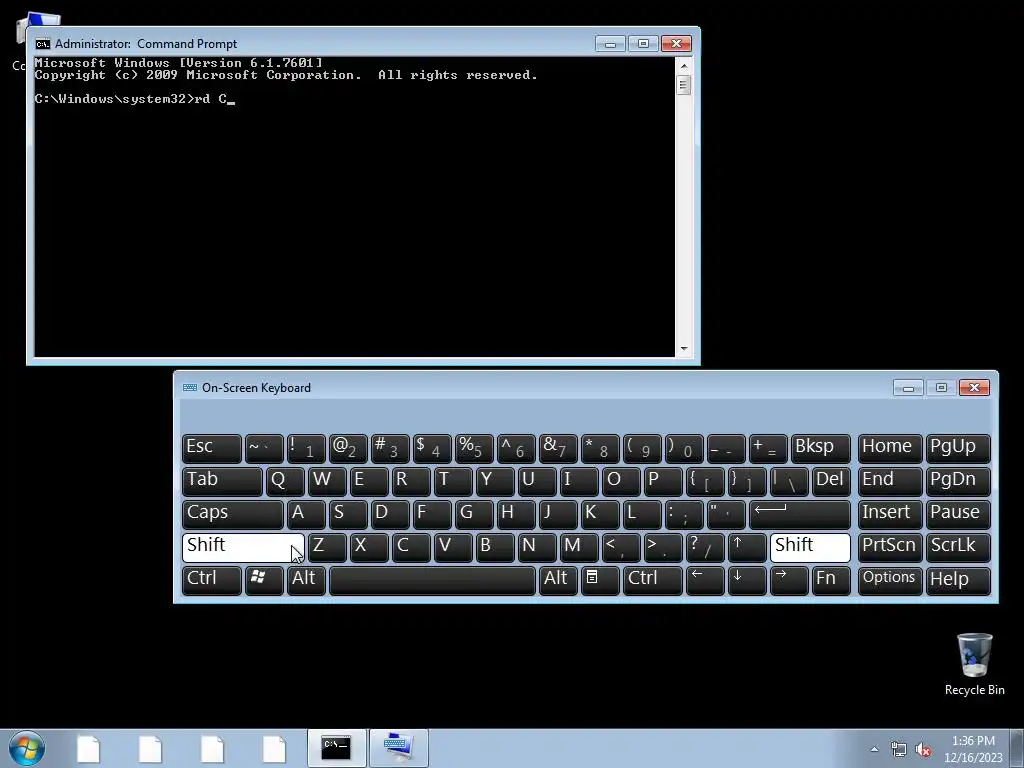Click the right arrow key on keyboard
This screenshot has width=1024, height=768.
[x=789, y=580]
